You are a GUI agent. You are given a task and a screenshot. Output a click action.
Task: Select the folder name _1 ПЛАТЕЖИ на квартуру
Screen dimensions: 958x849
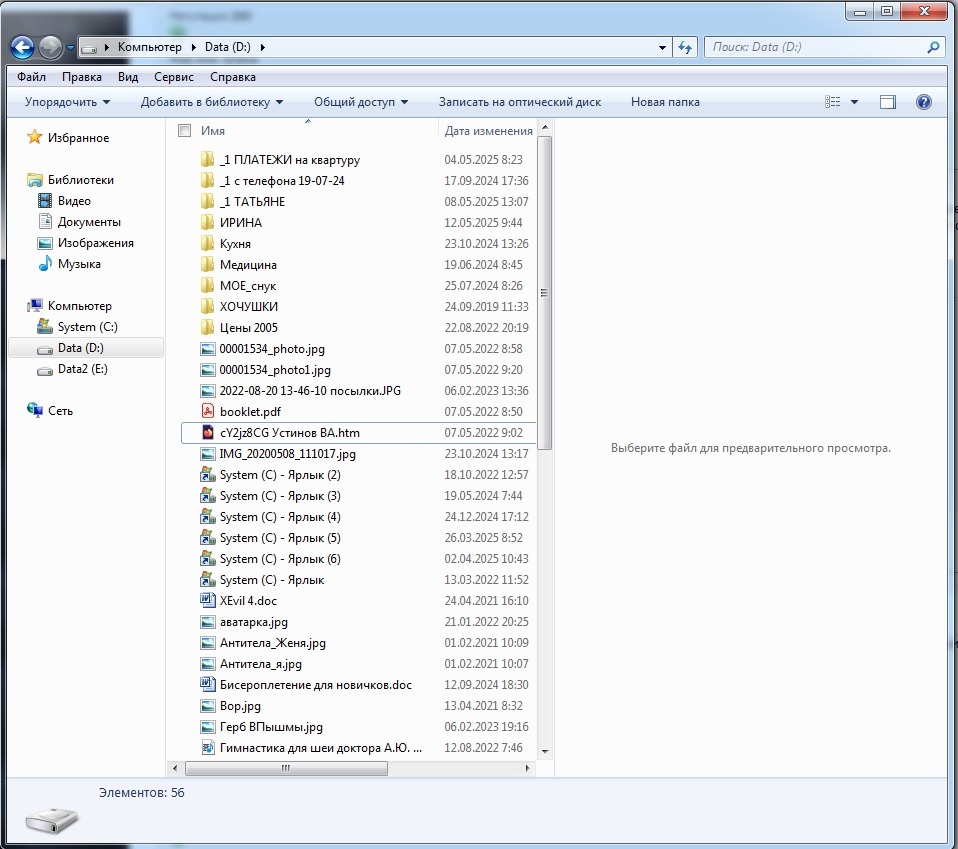[290, 160]
